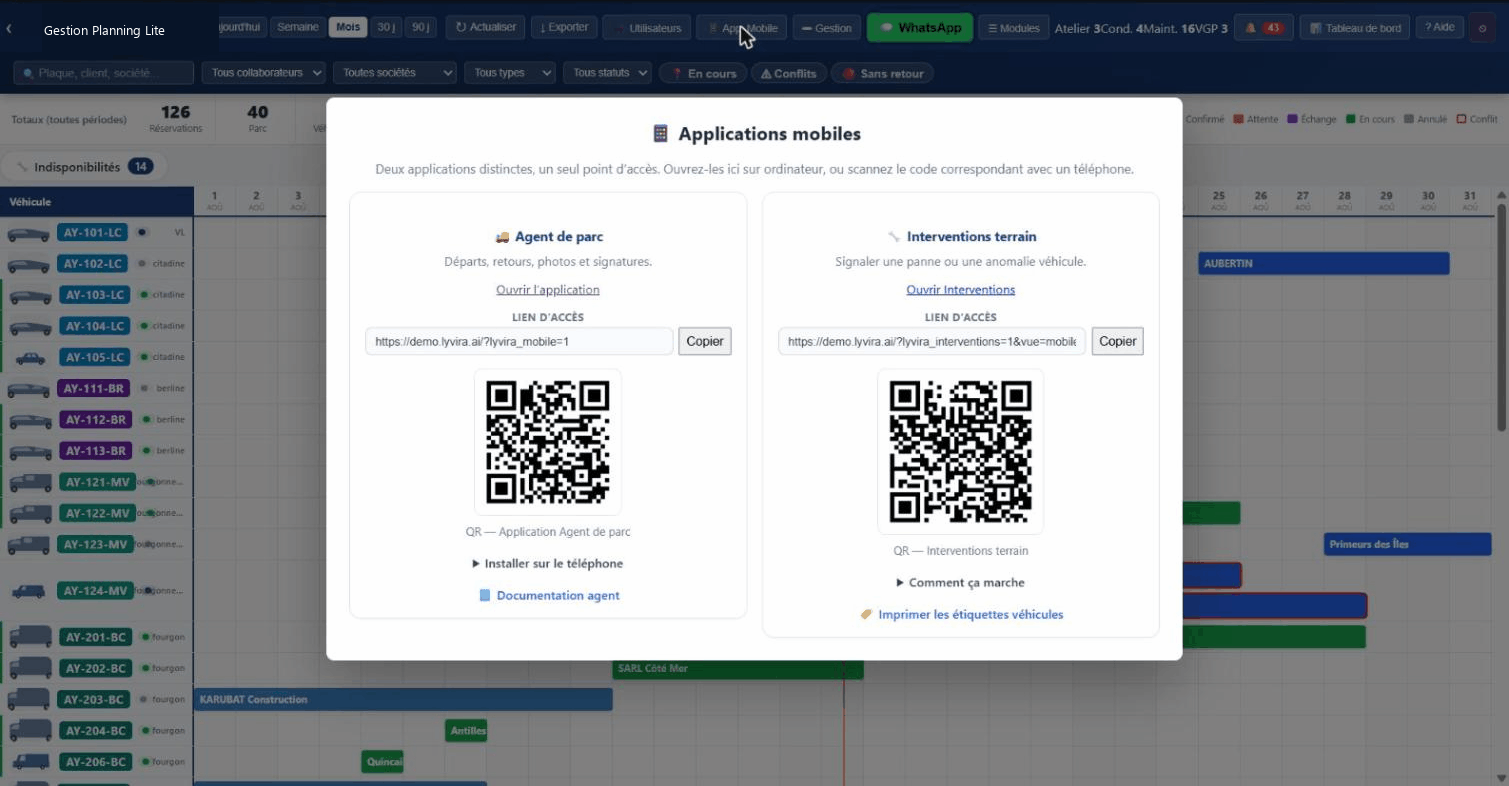Click the phone icon by Applications mobiles title

[x=660, y=134]
